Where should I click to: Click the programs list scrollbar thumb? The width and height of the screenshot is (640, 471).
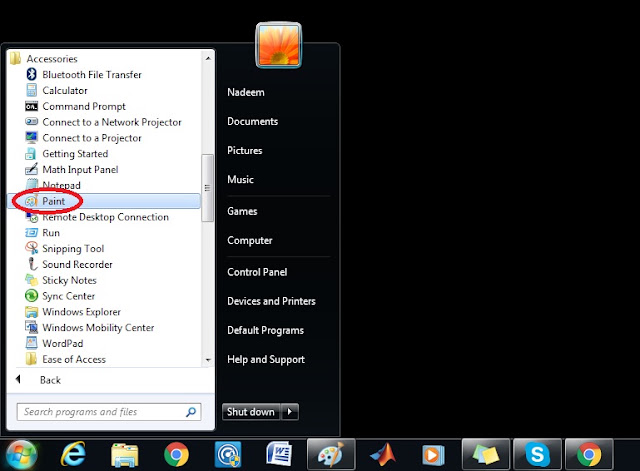point(207,188)
